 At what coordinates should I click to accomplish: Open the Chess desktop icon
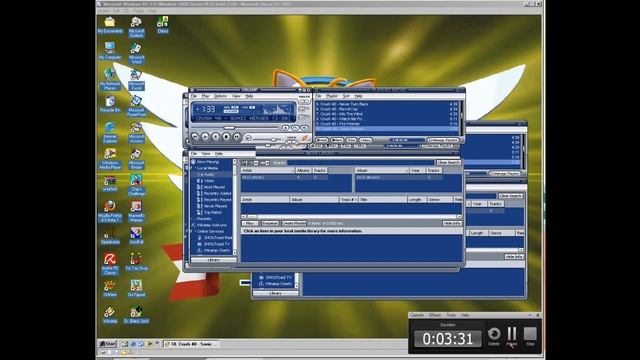pyautogui.click(x=162, y=25)
